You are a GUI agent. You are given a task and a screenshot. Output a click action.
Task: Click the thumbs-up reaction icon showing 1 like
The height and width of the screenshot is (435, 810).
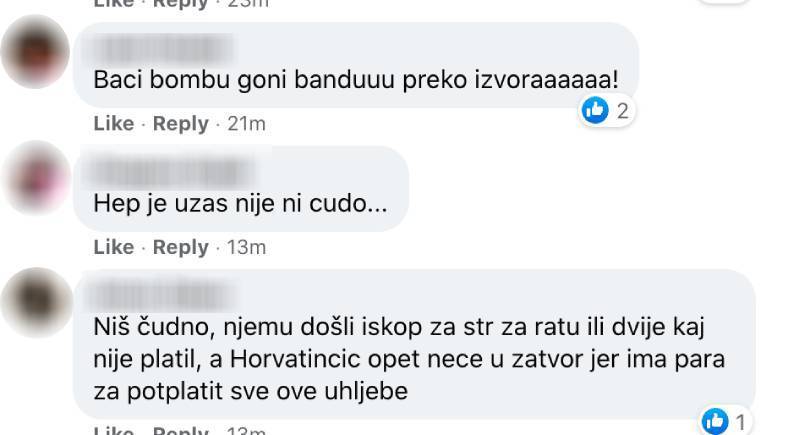pyautogui.click(x=715, y=422)
